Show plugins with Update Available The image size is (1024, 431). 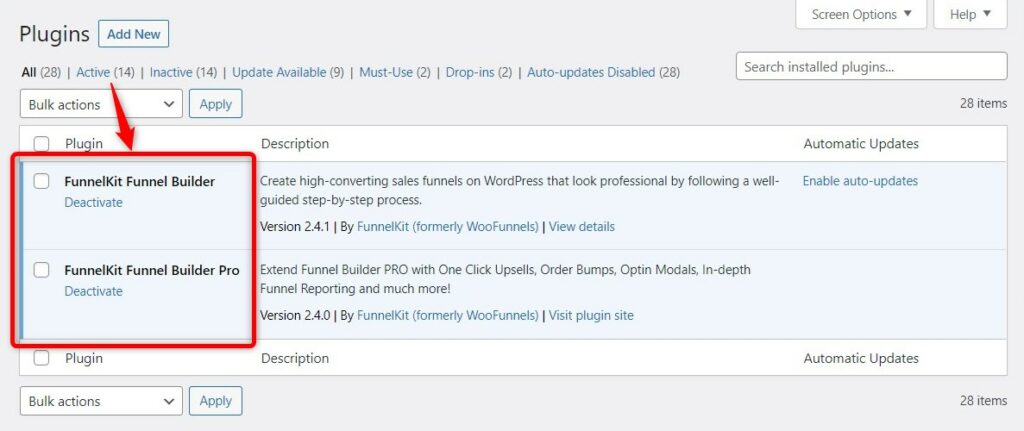(279, 72)
